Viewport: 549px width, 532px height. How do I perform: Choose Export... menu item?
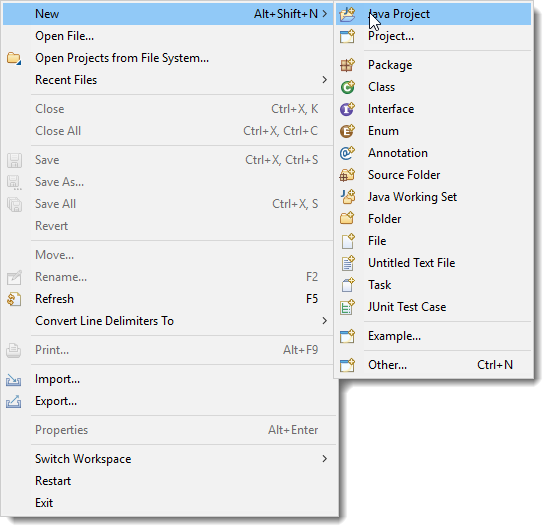tap(168, 401)
